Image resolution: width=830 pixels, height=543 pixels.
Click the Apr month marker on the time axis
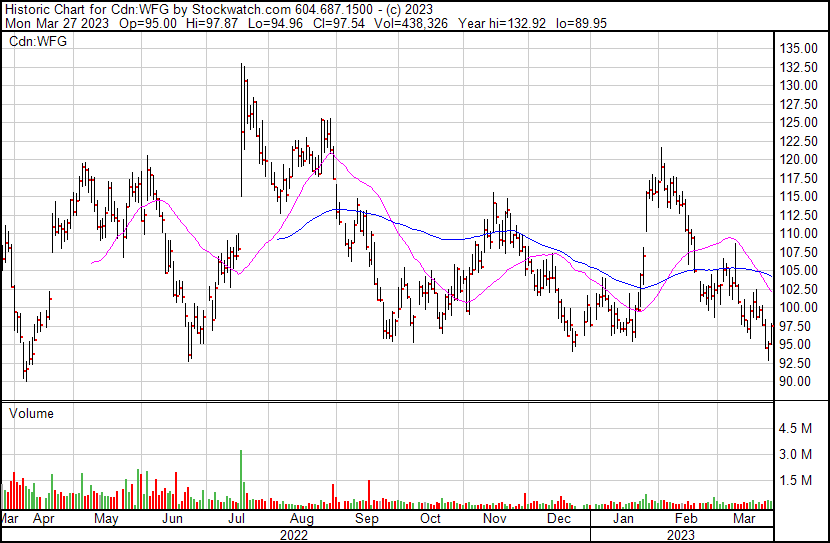[43, 520]
